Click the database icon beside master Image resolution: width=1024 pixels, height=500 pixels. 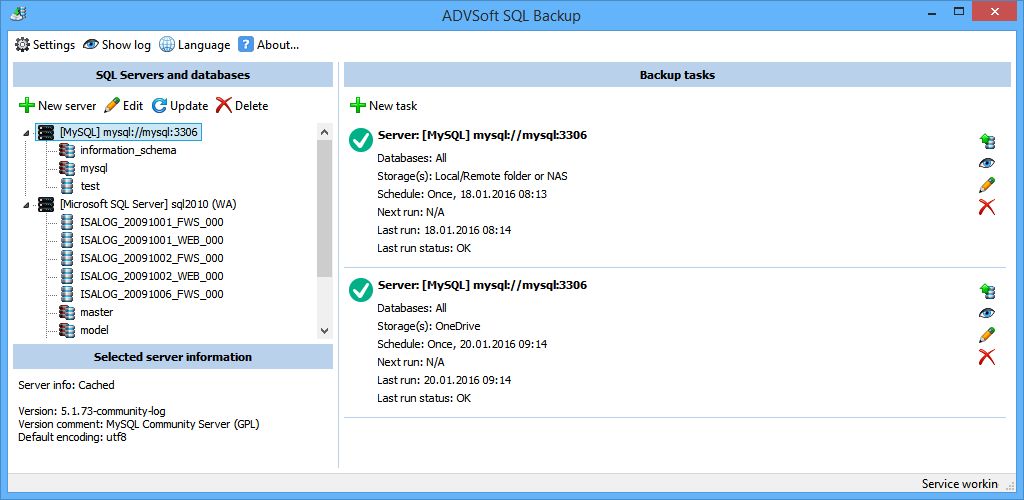pos(67,312)
